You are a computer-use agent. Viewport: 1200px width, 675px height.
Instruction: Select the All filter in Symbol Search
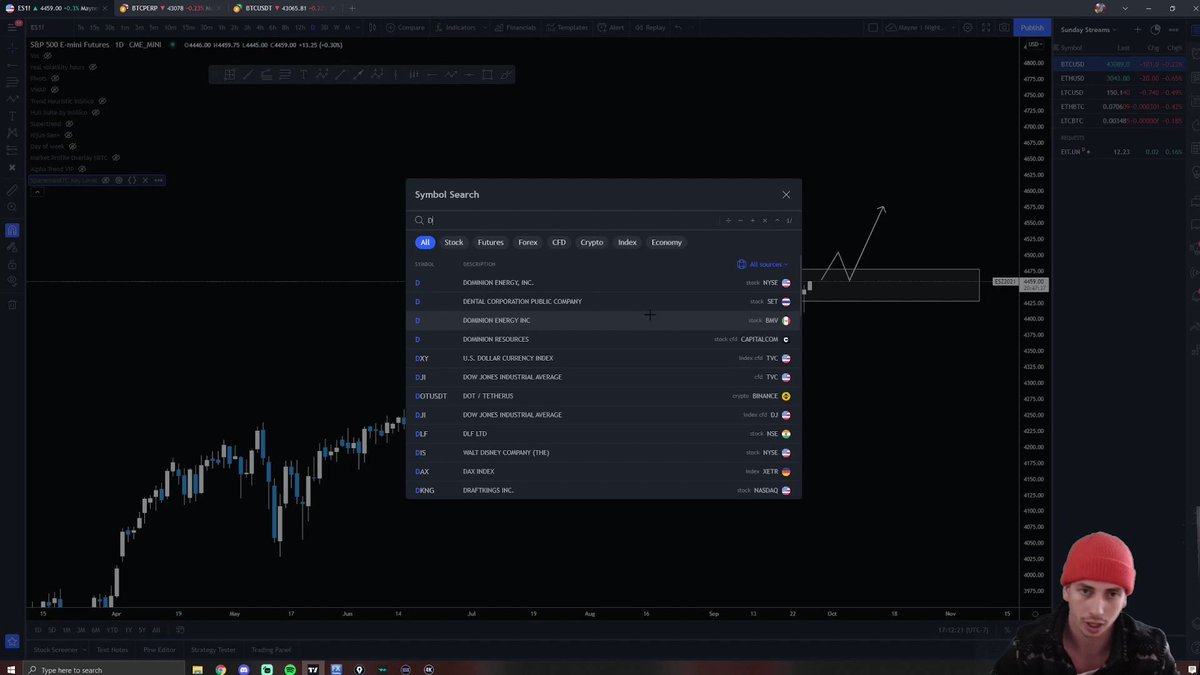[x=425, y=242]
